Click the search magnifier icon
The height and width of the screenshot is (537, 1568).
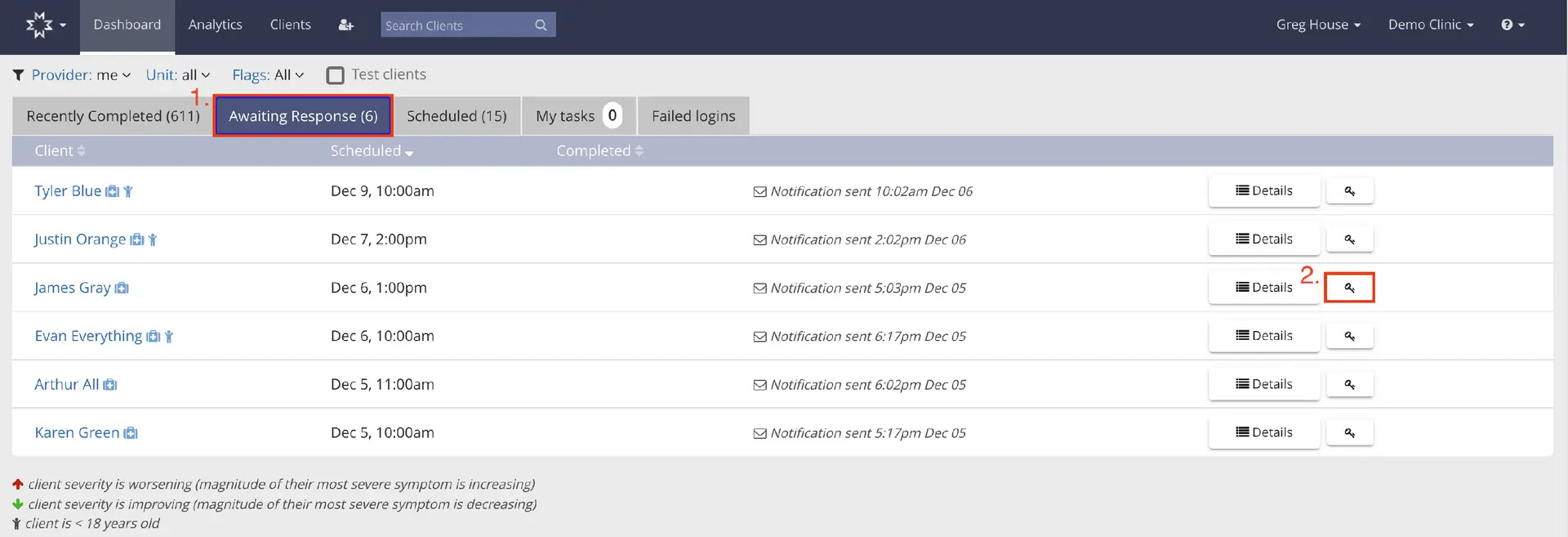(541, 25)
